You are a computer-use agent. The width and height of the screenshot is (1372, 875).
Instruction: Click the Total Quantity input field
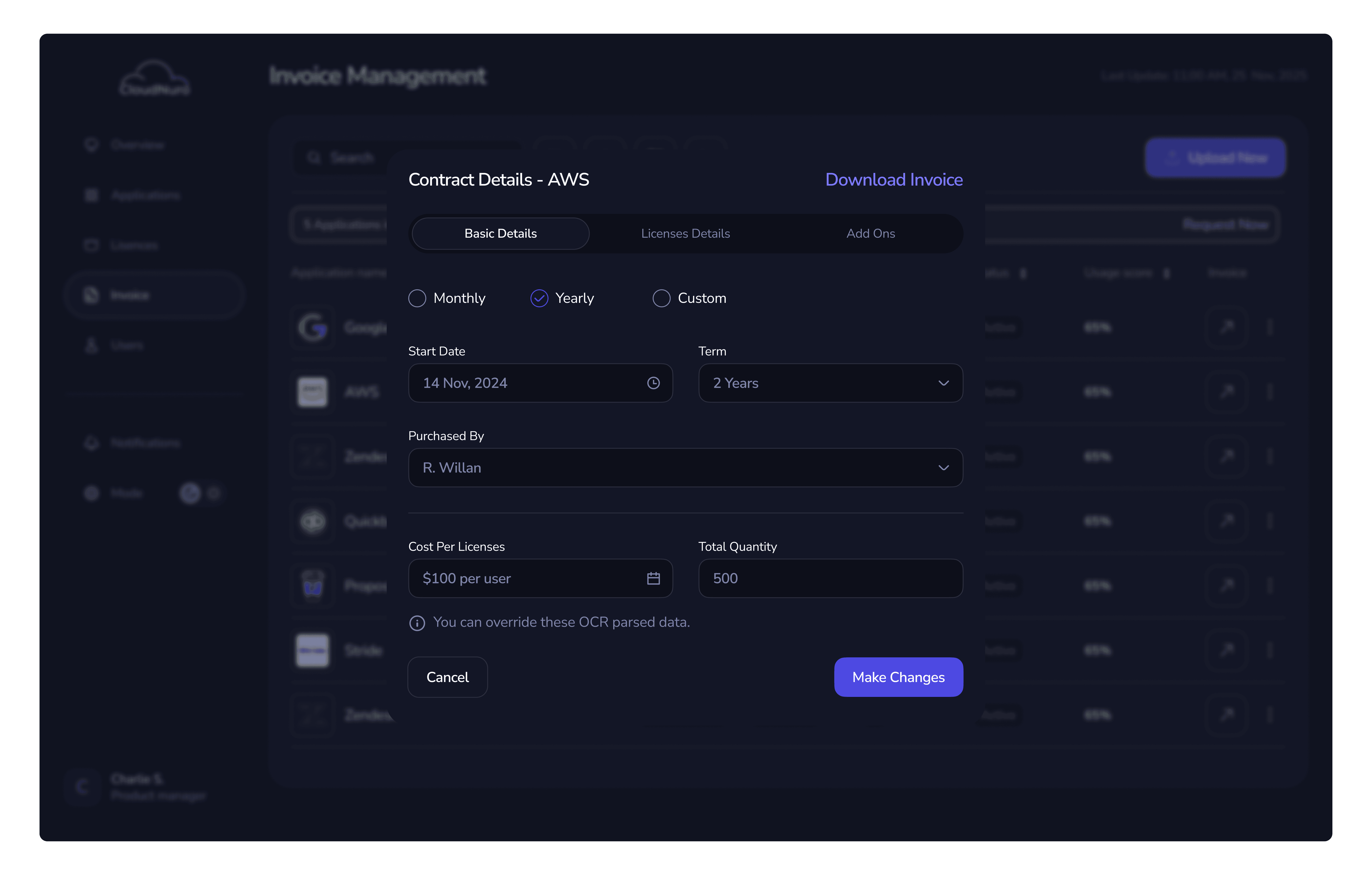(830, 578)
